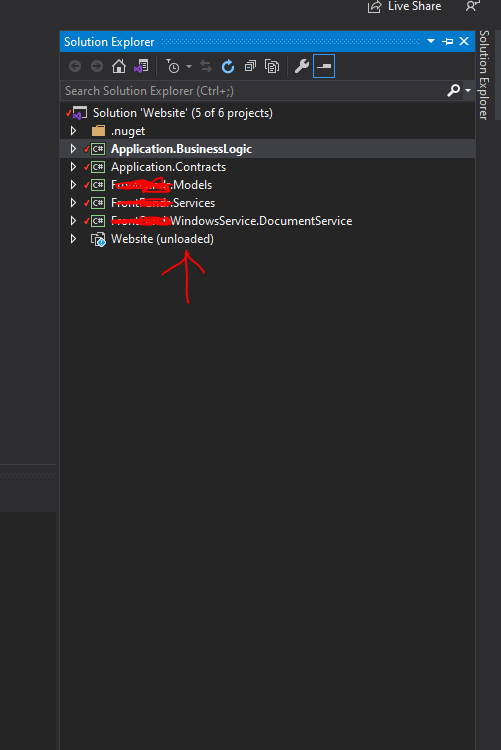Select the Application.Contracts project
The image size is (501, 750).
point(168,167)
